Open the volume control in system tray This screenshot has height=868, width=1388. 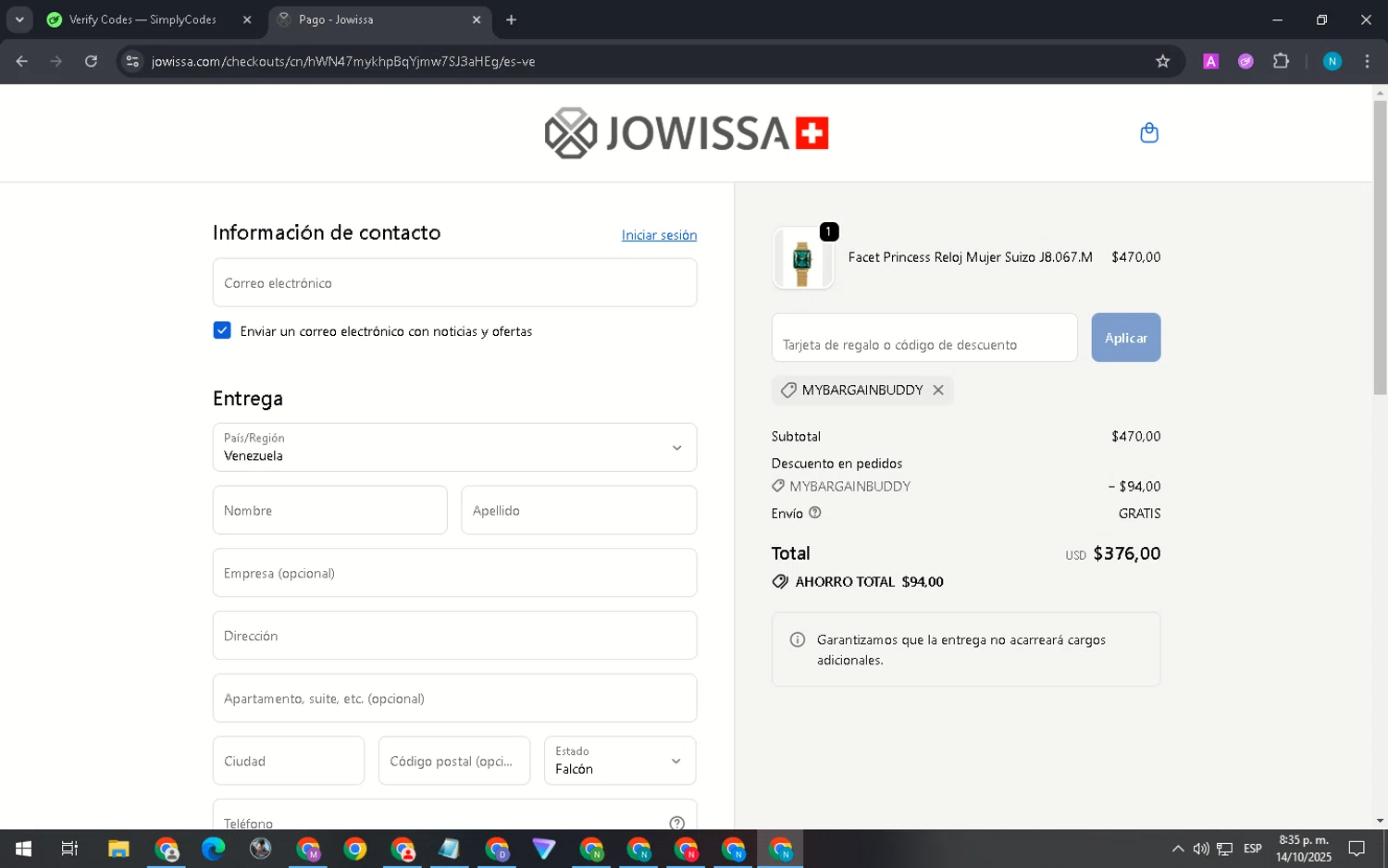(1201, 849)
